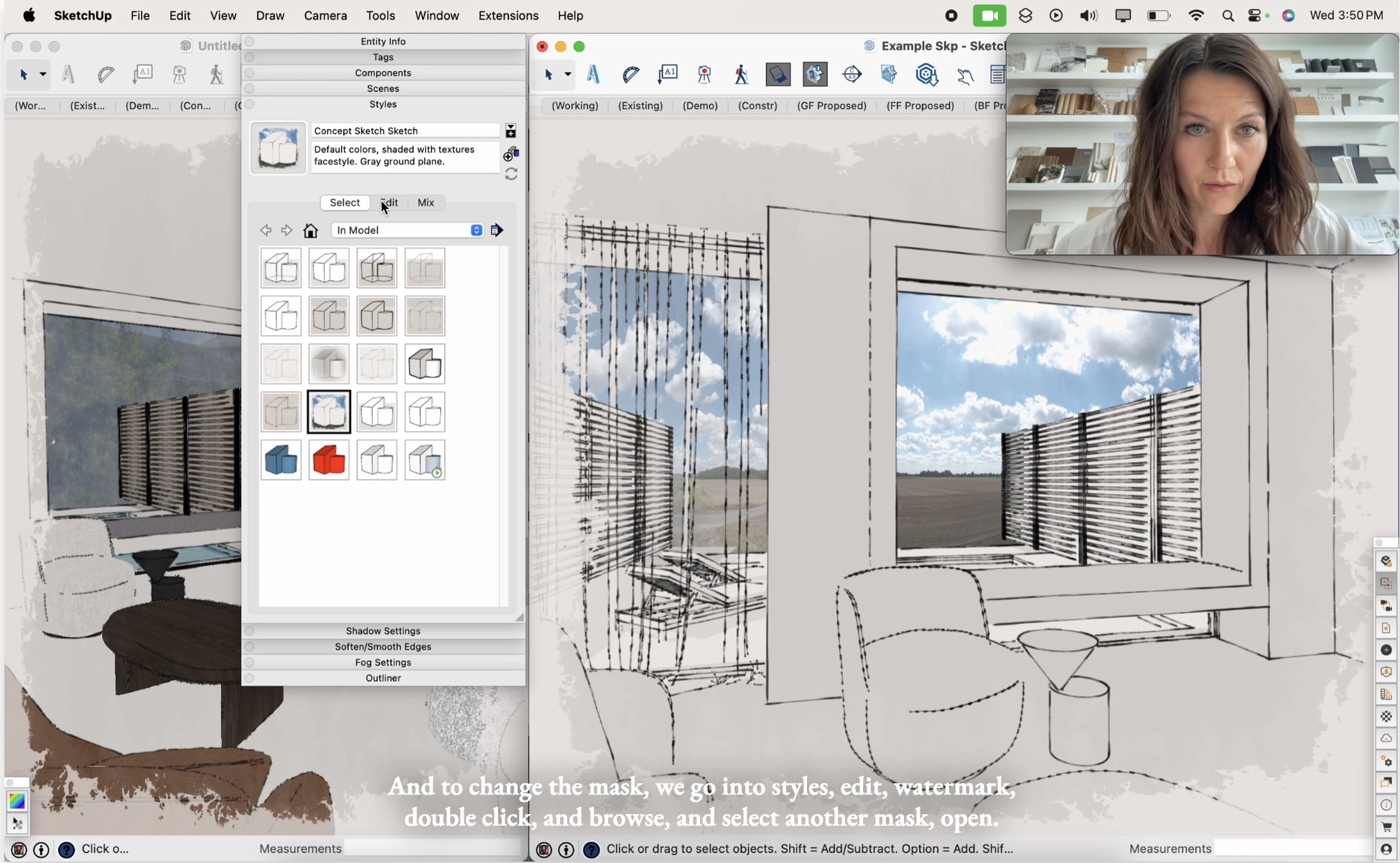Viewport: 1400px width, 863px height.
Task: Click the color gradient swatch at bottom left
Action: tap(17, 801)
